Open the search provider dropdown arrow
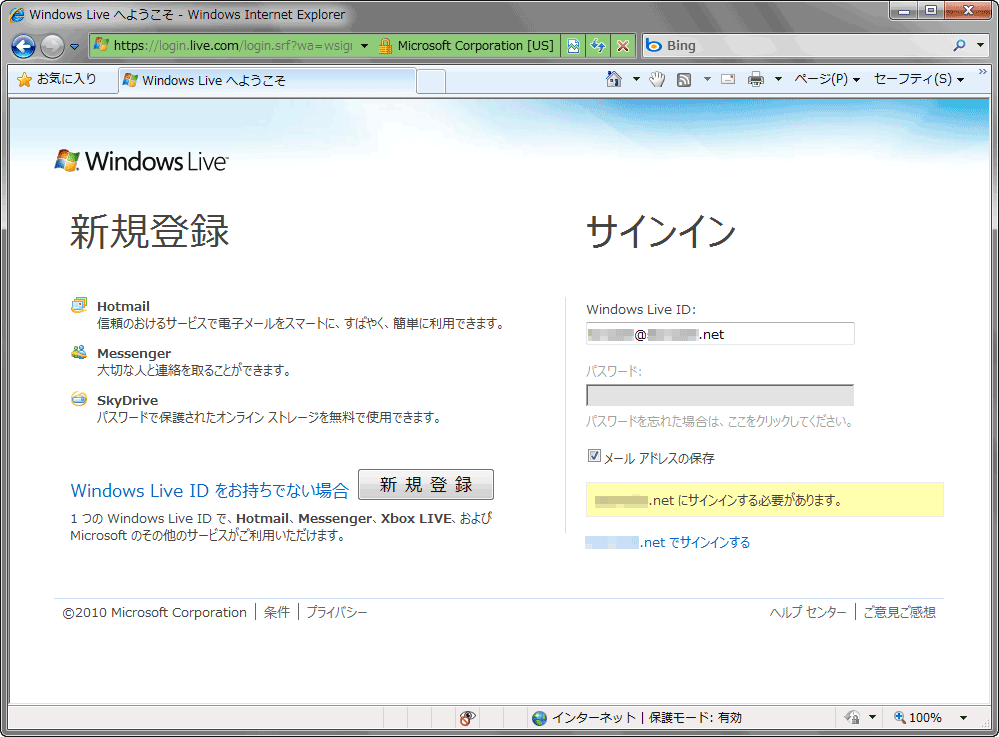Screen dimensions: 999x737 (980, 45)
